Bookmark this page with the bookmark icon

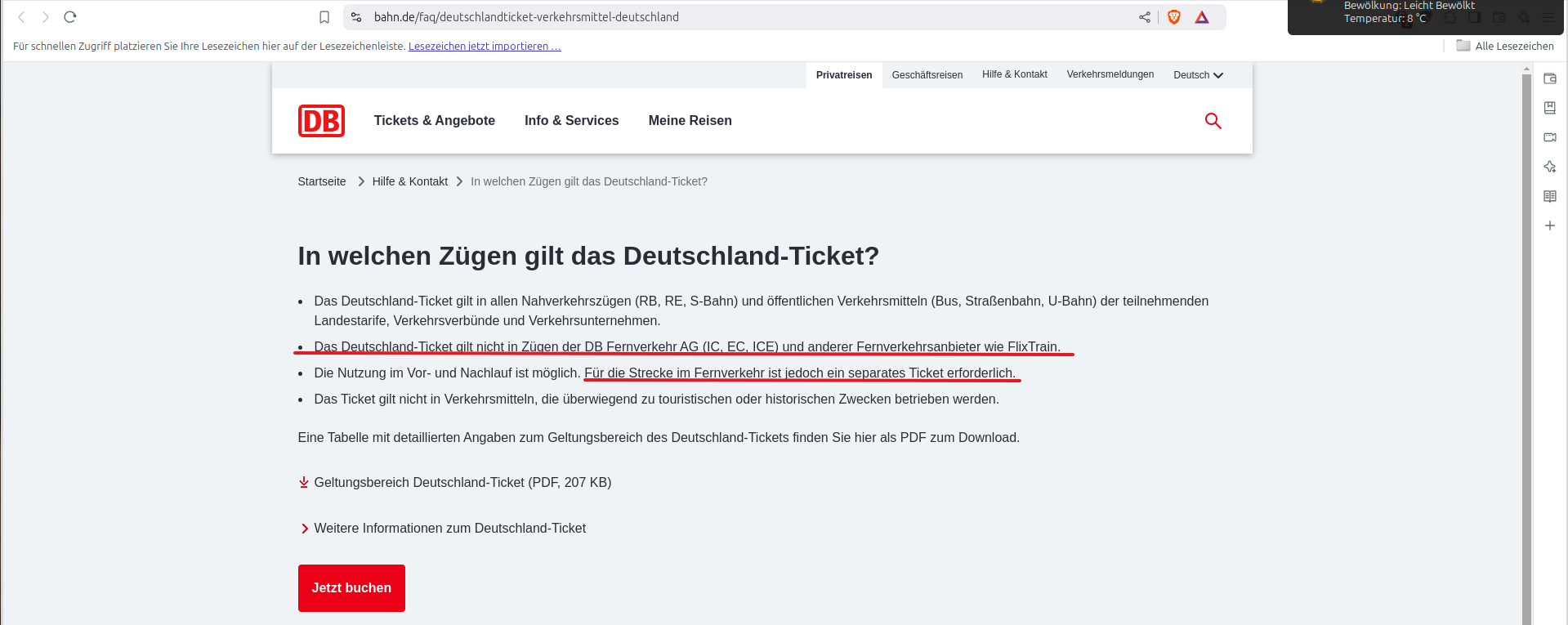324,17
